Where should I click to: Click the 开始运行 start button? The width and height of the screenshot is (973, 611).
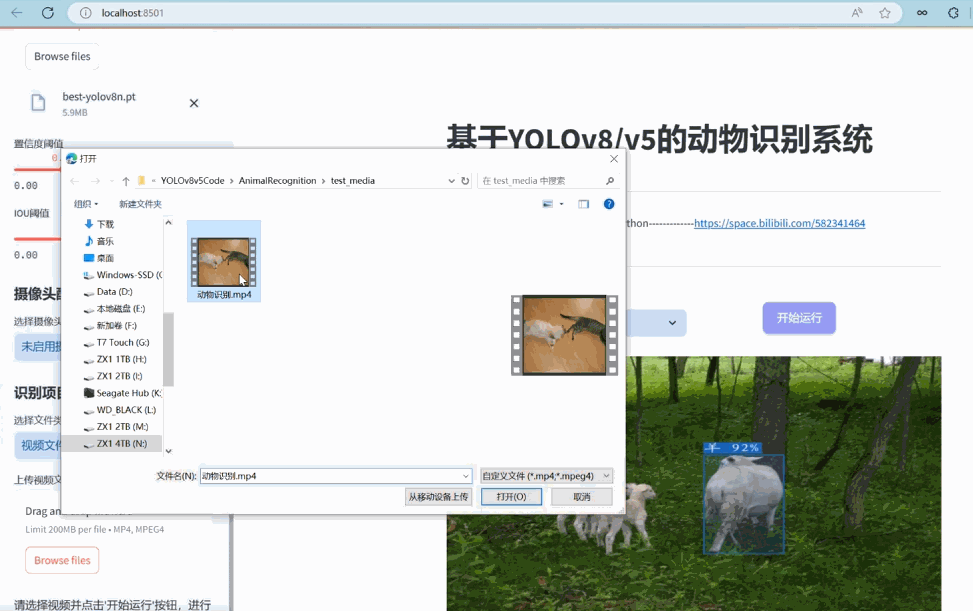(799, 318)
